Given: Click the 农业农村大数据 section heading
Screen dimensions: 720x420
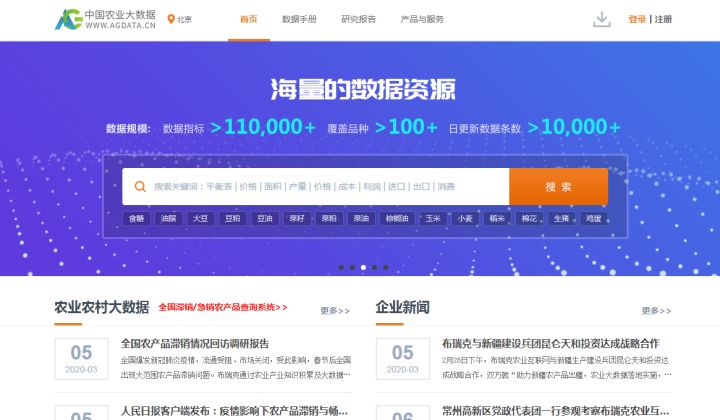Looking at the screenshot, I should click(x=101, y=307).
